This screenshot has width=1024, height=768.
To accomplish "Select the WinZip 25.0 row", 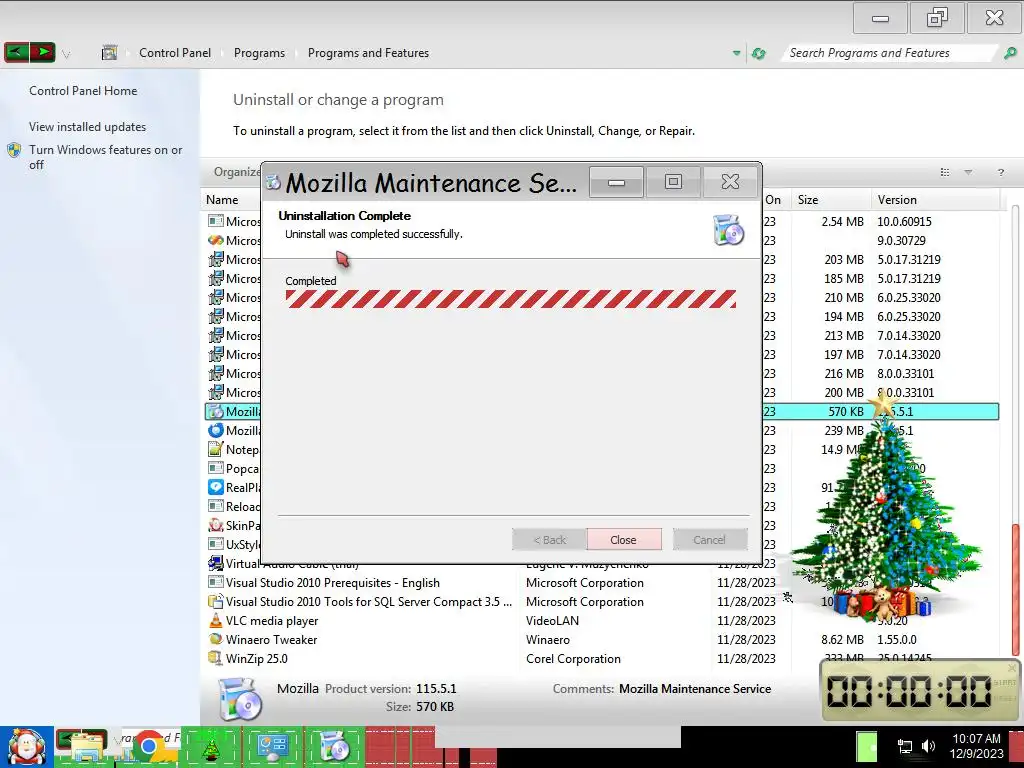I will [601, 658].
